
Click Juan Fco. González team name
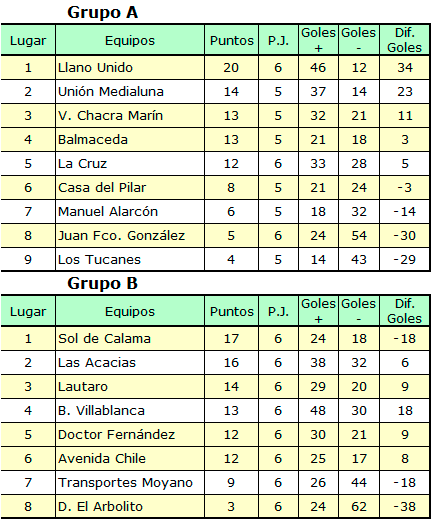[121, 236]
